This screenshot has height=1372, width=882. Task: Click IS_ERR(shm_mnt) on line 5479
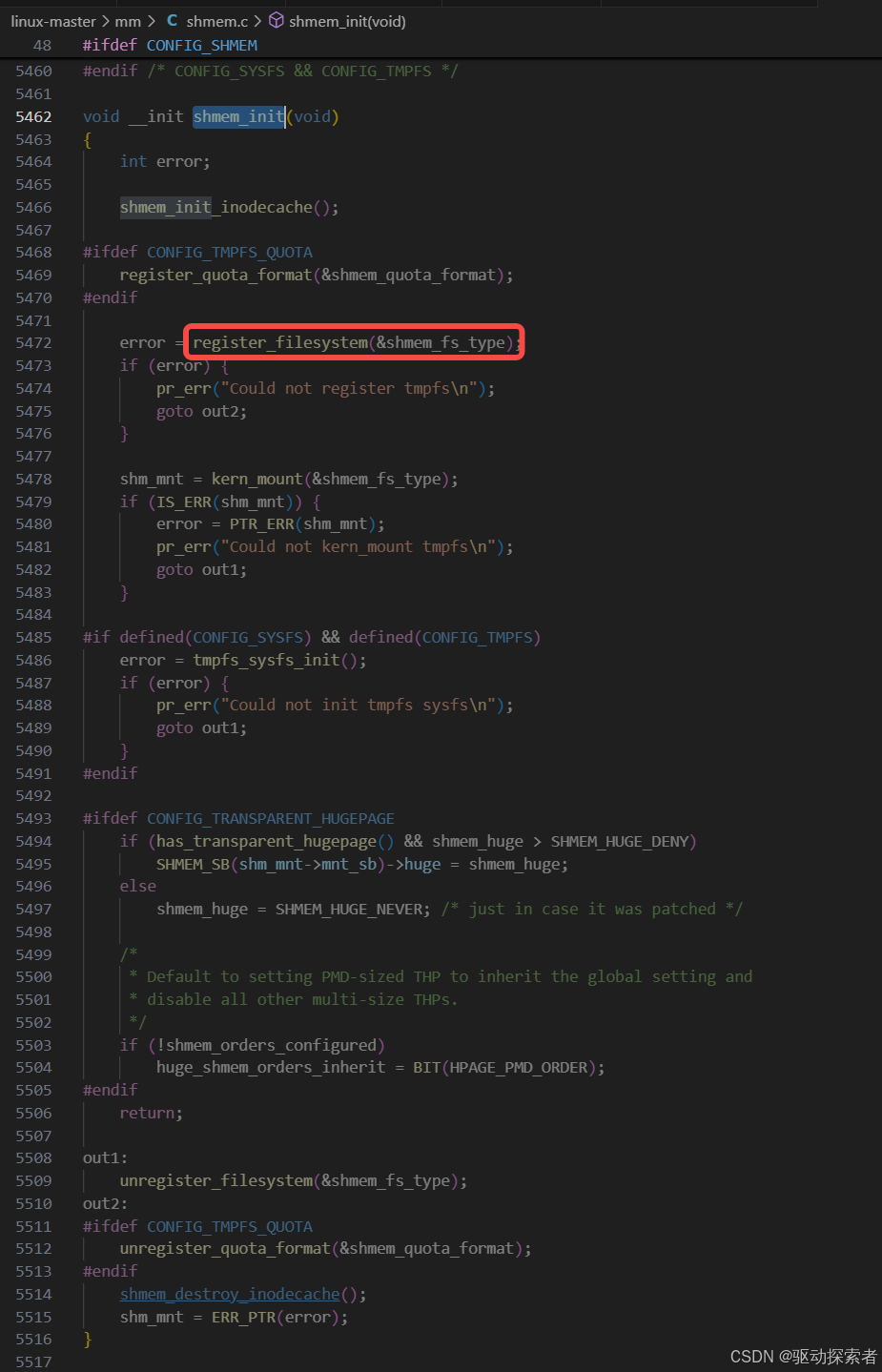click(225, 502)
